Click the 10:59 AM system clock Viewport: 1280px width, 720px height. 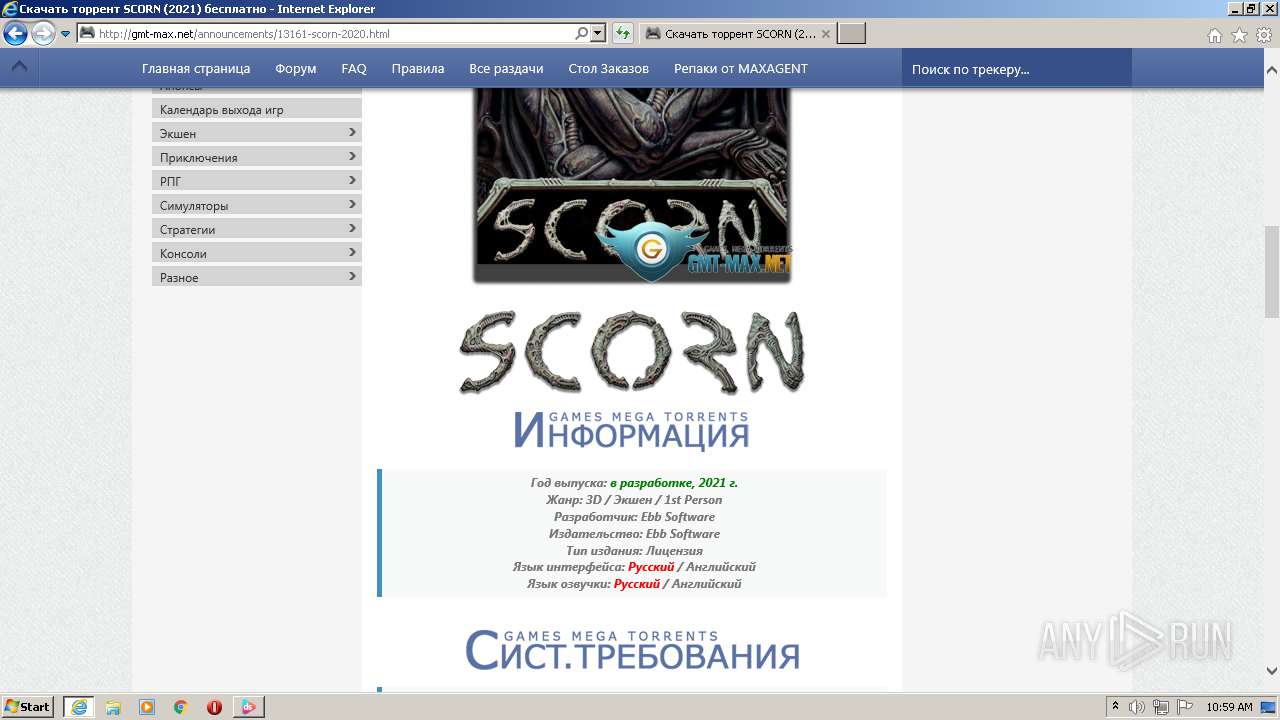click(1230, 707)
